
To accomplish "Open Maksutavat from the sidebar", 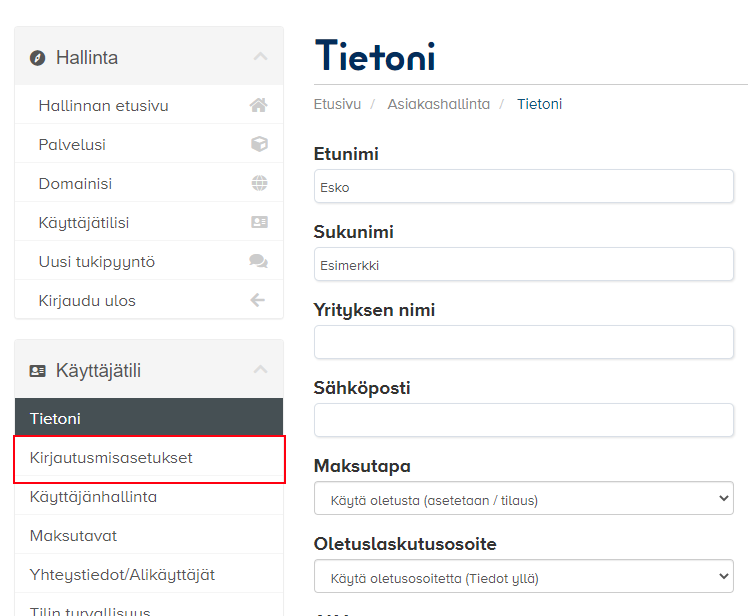I will pos(73,536).
